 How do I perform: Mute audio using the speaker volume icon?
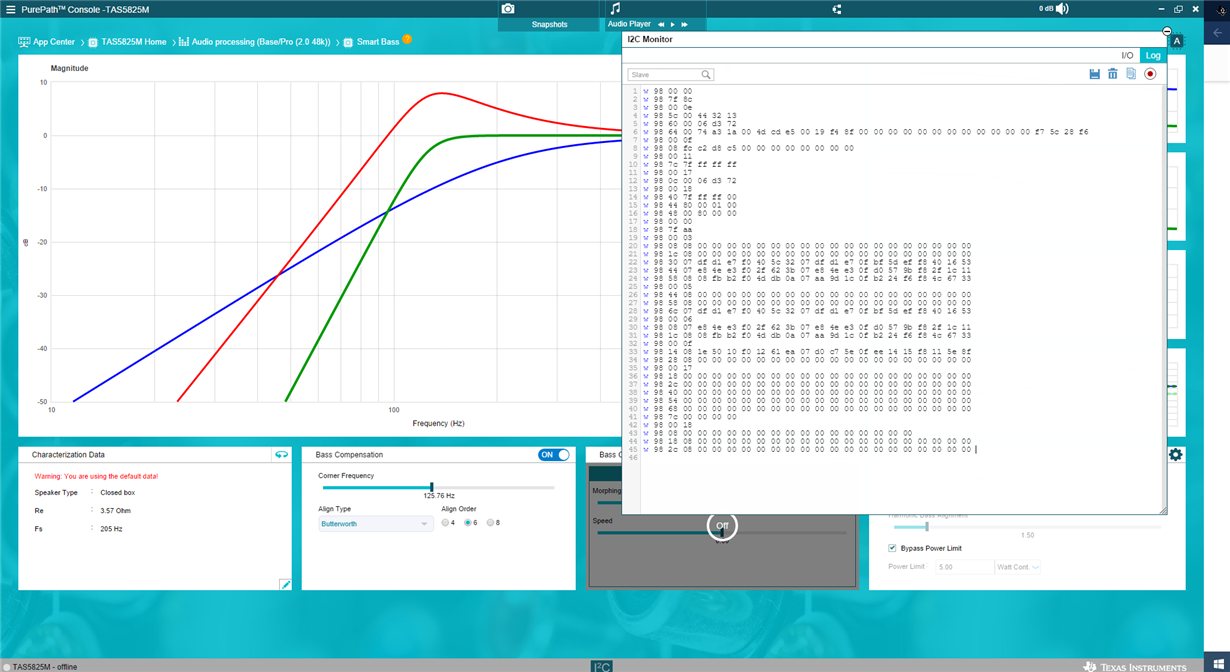click(1062, 9)
